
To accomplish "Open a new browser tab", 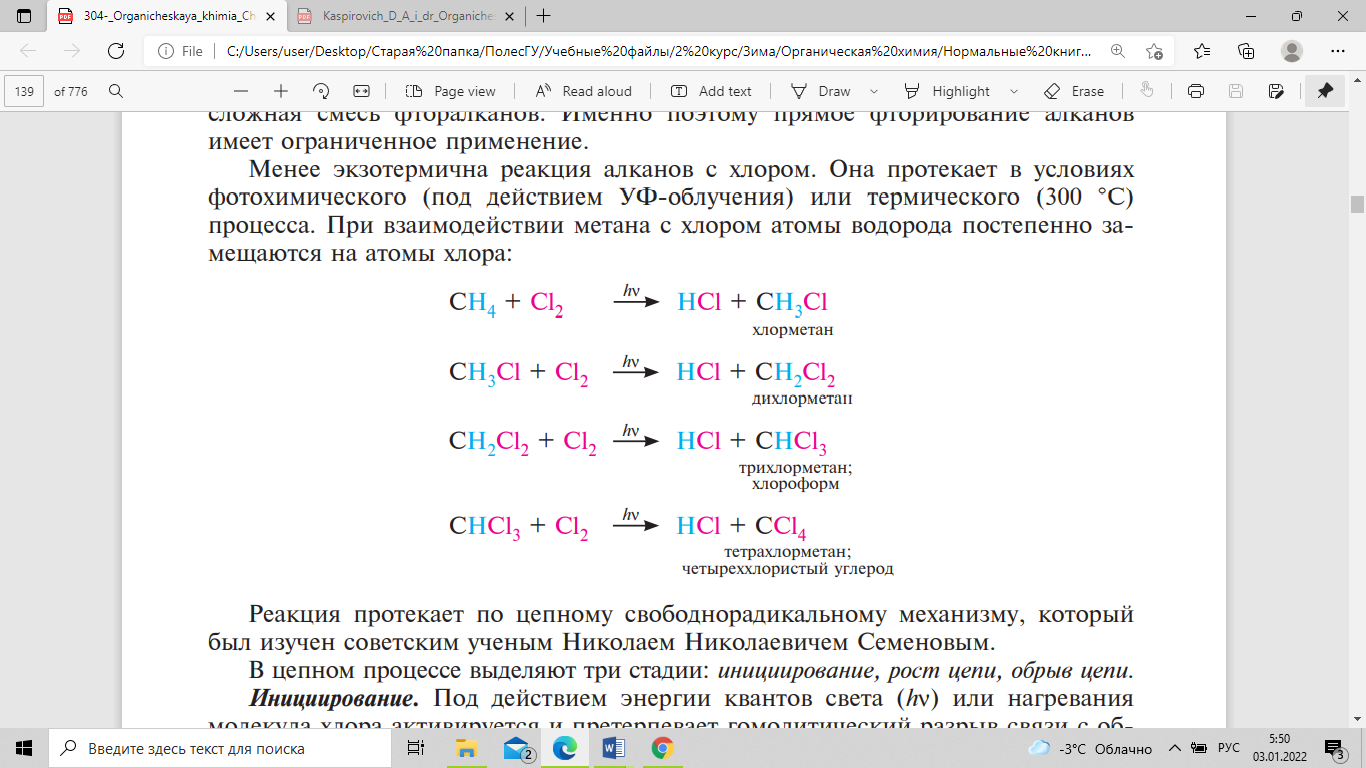I will pyautogui.click(x=544, y=16).
